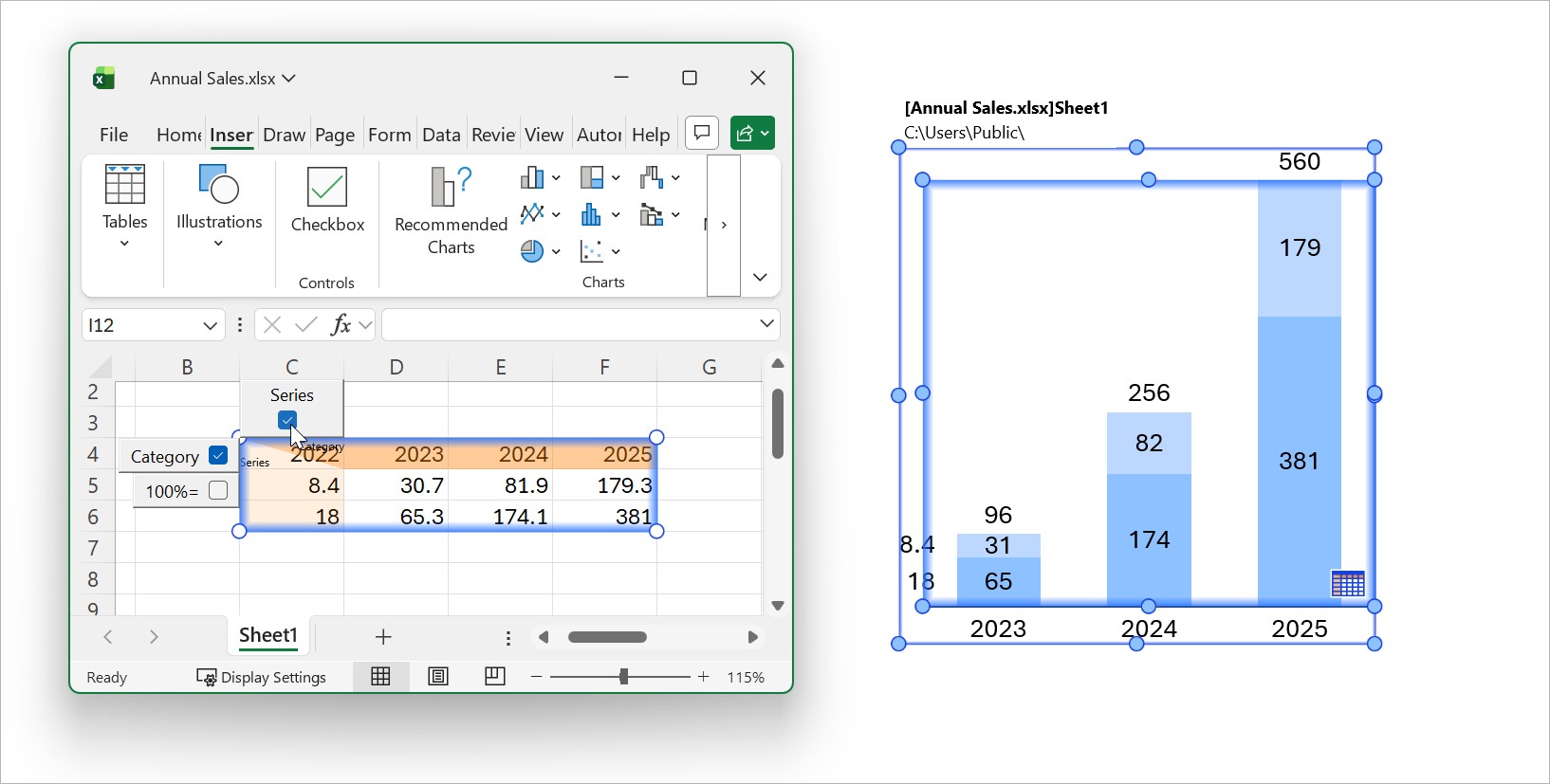The image size is (1550, 784).
Task: Expand the formula bar
Action: point(766,324)
